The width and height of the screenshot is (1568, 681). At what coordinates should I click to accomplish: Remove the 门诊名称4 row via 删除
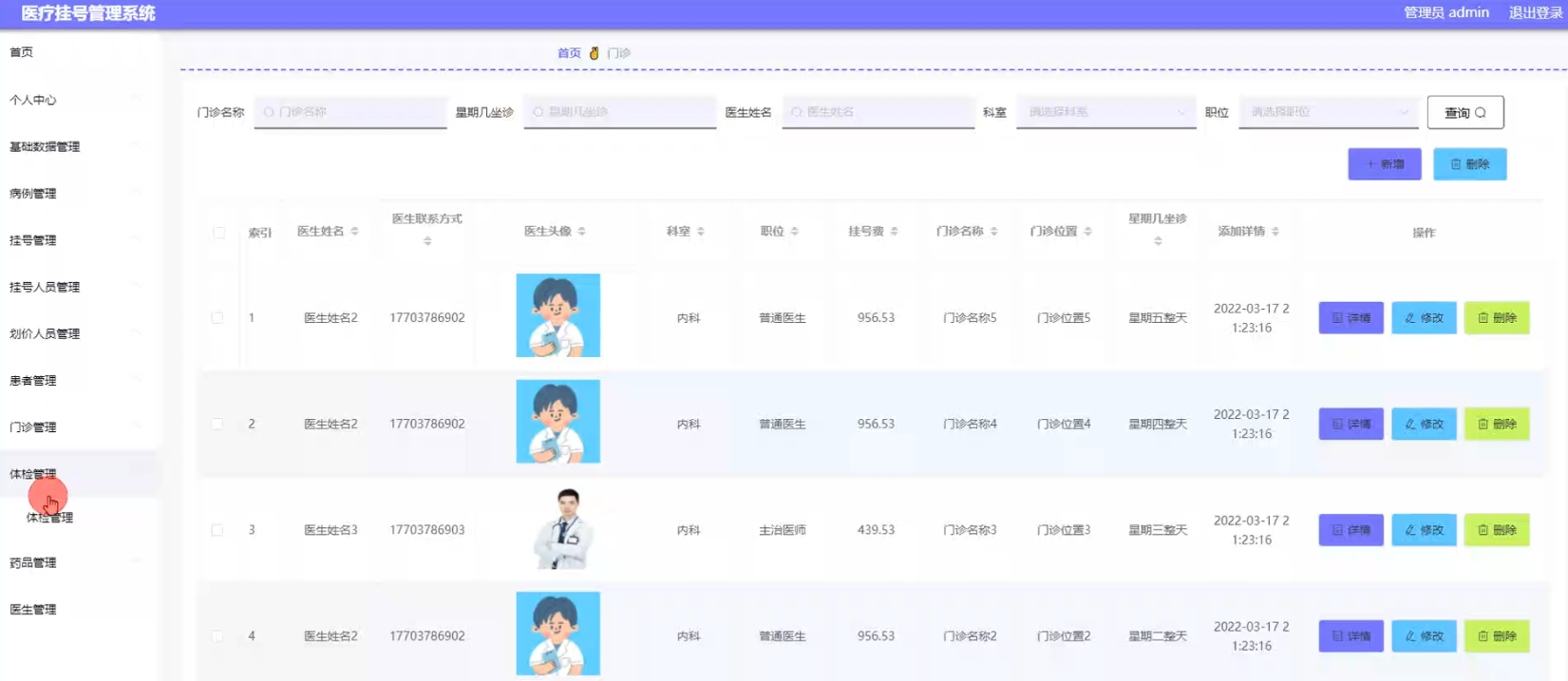(1497, 424)
